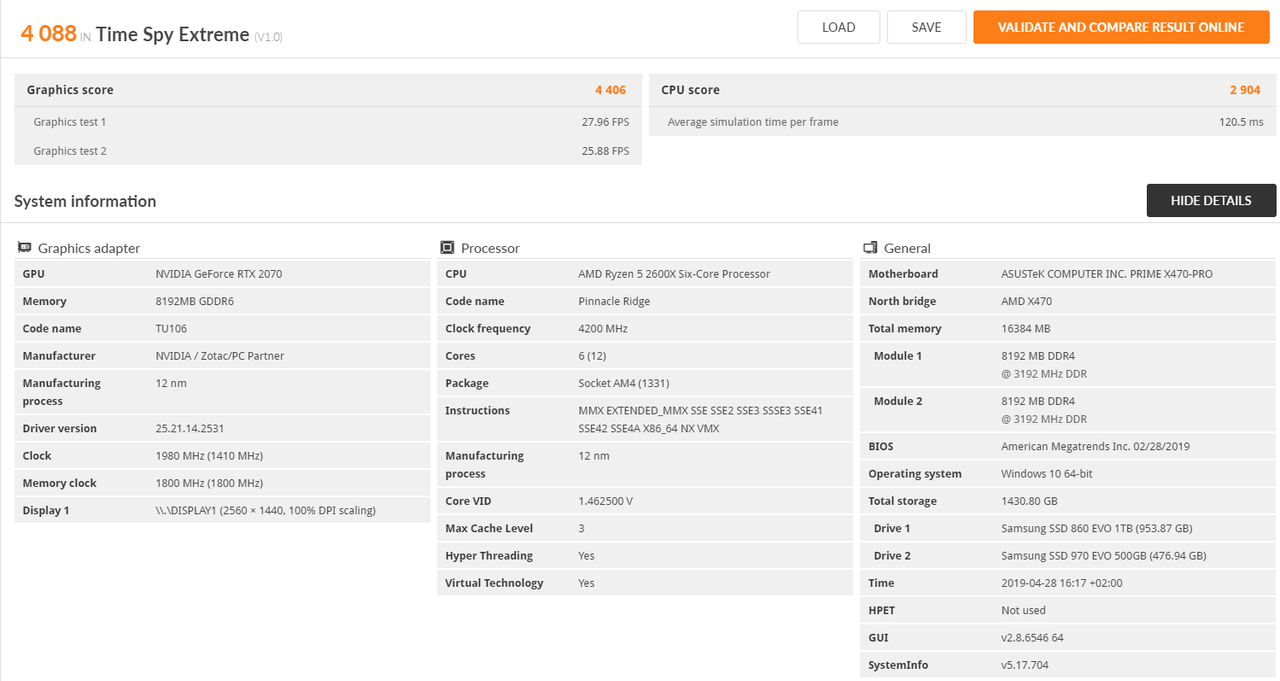1280x681 pixels.
Task: Click North bridge value AMD X470
Action: 1026,301
